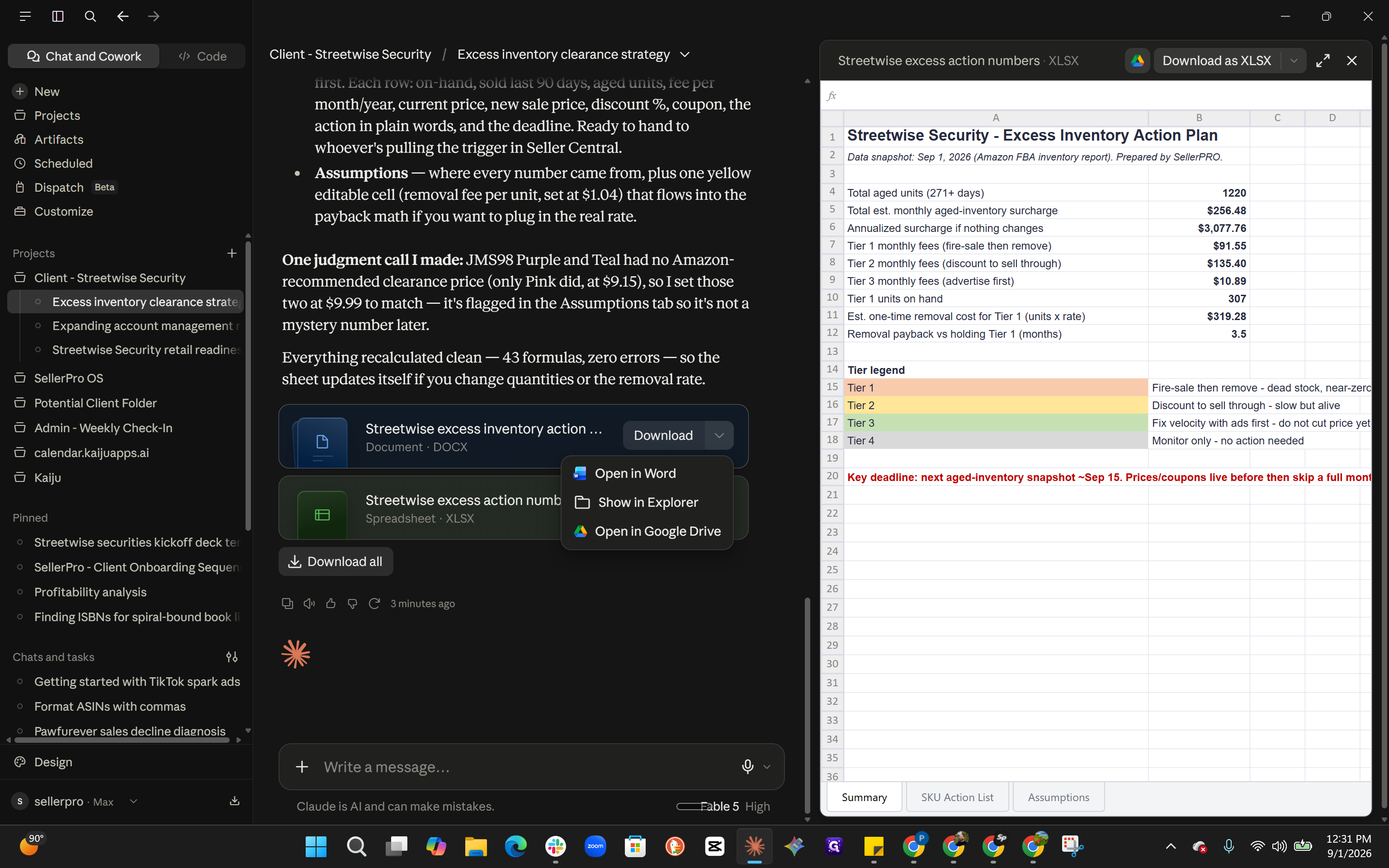The image size is (1389, 868).
Task: Select the Summary sheet tab
Action: tap(864, 797)
